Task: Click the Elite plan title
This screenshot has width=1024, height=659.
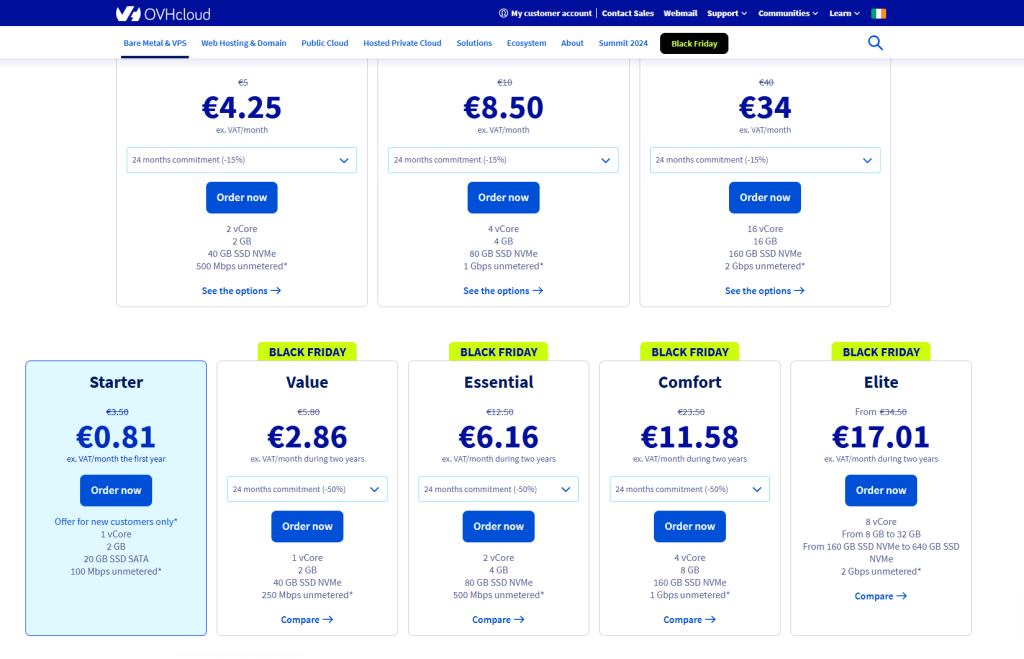Action: 881,382
